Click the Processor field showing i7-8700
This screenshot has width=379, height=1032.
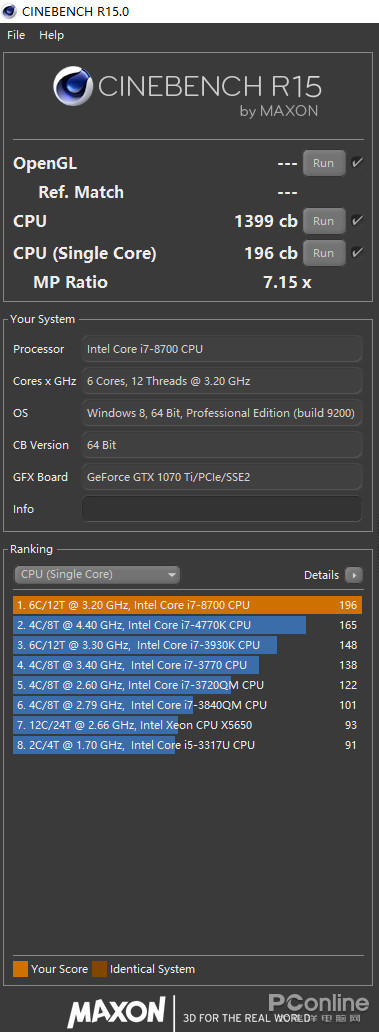(222, 349)
